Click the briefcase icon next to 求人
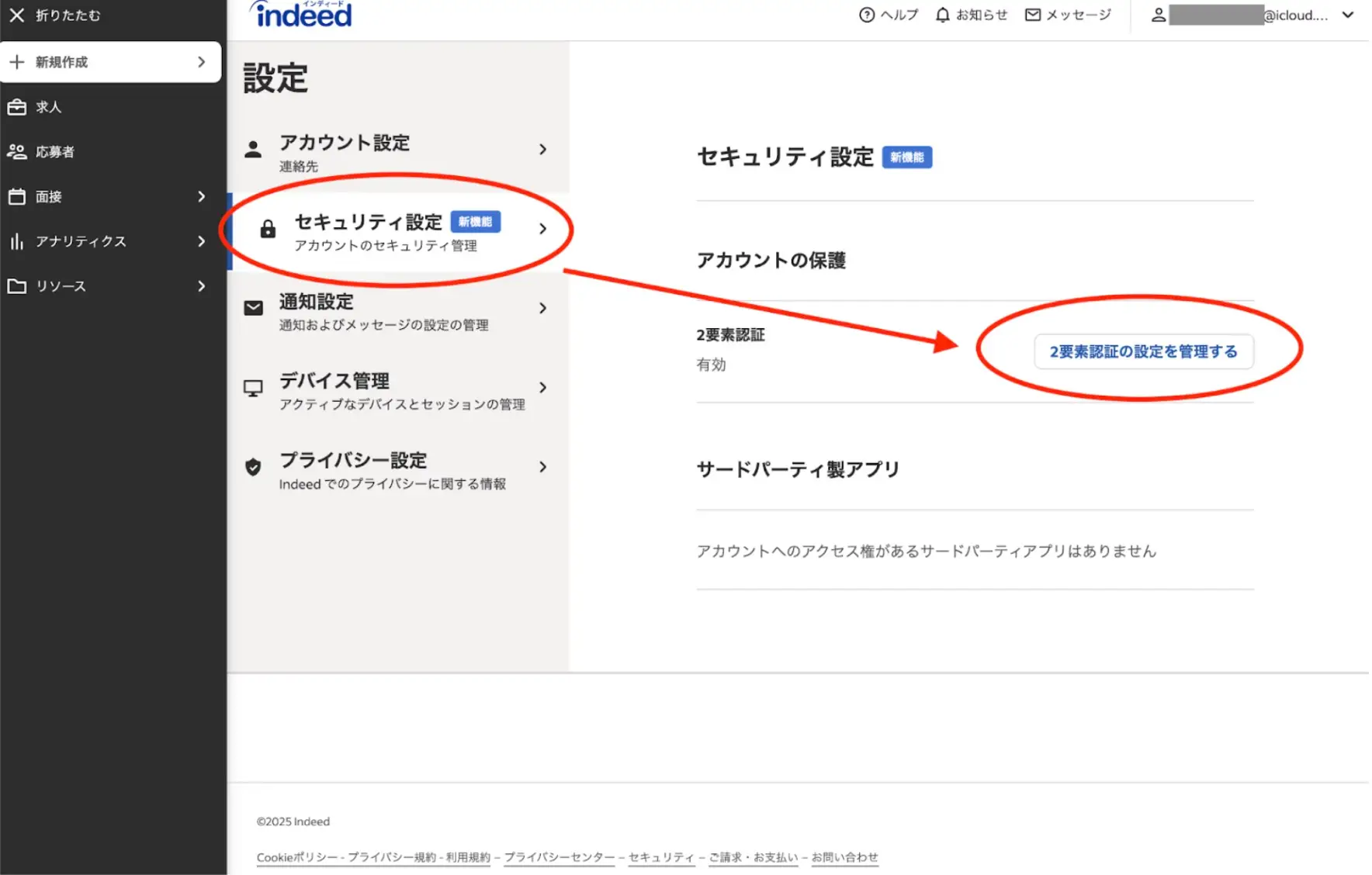The image size is (1372, 875). click(17, 106)
